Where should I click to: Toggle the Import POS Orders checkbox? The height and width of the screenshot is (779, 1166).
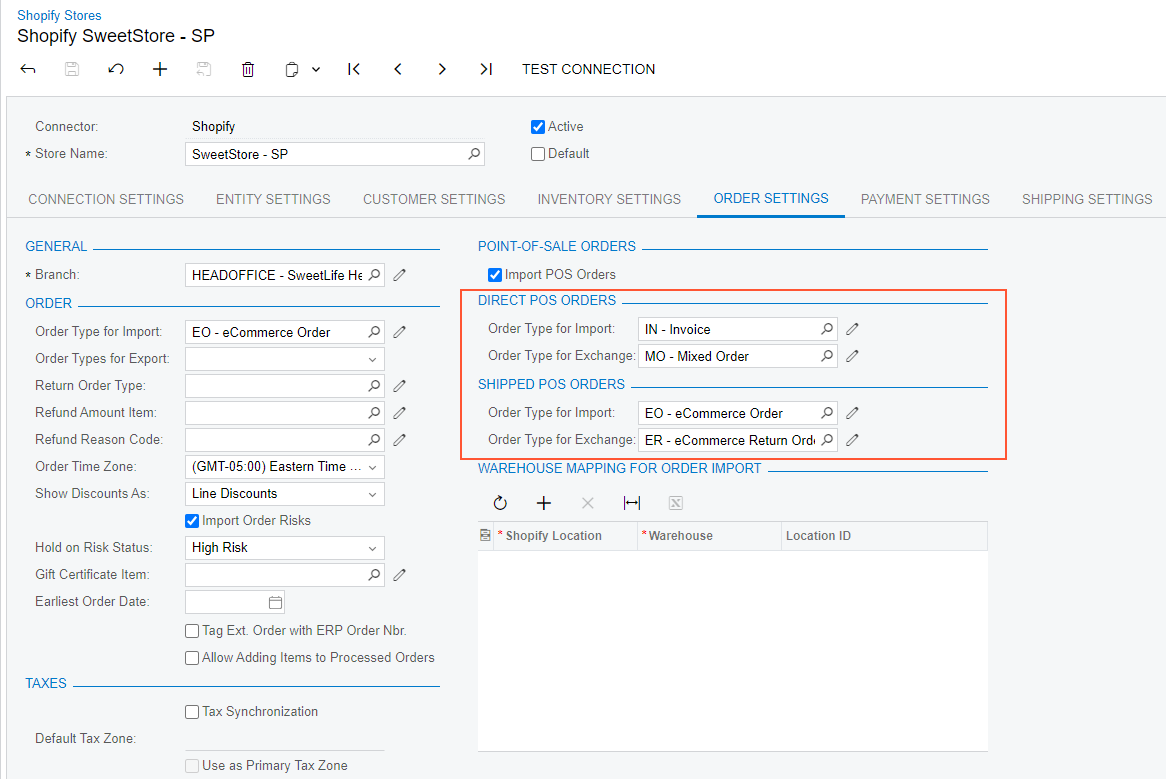point(495,275)
